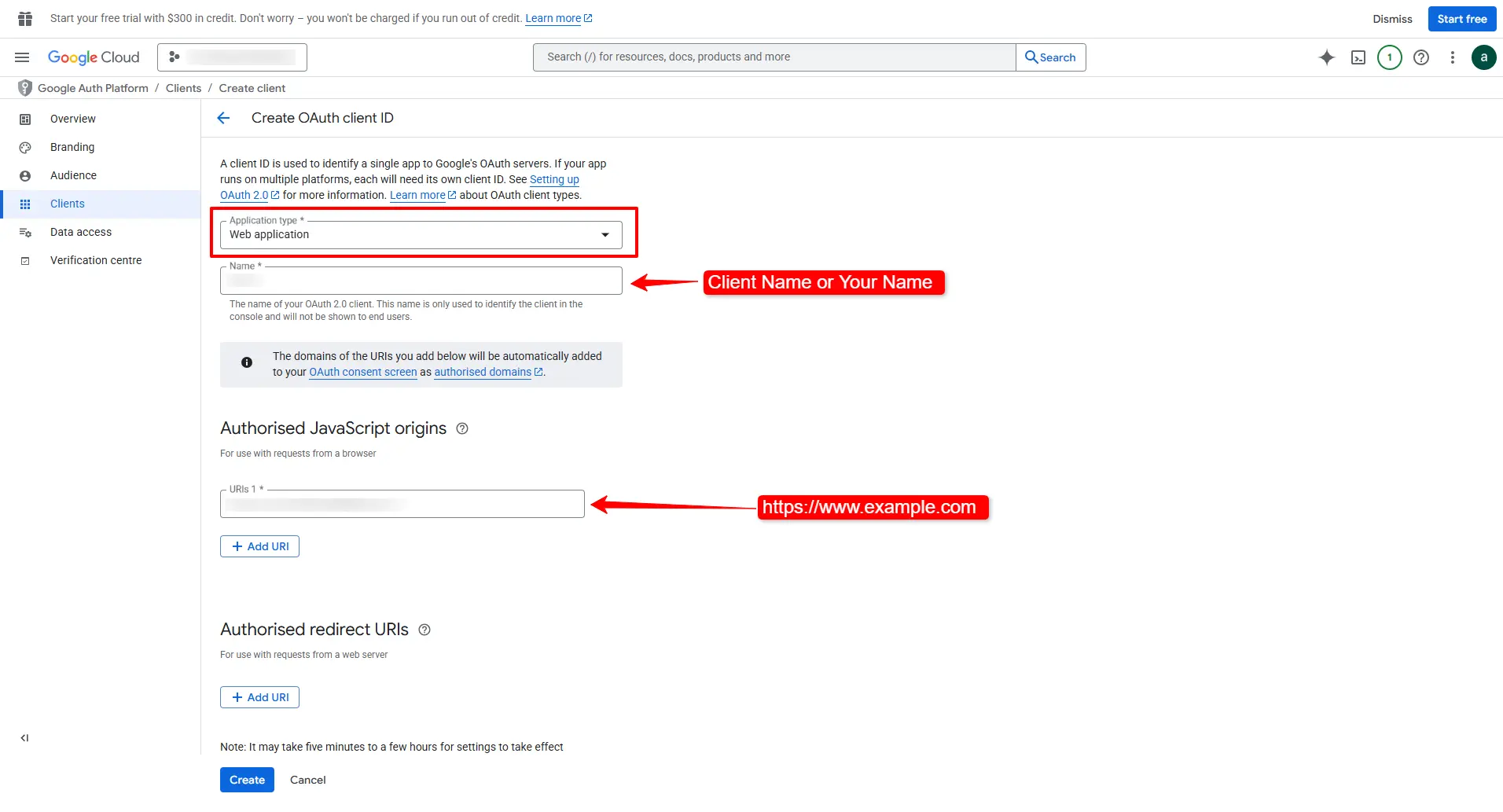1503x812 pixels.
Task: Open the OAuth consent screen link
Action: [363, 372]
